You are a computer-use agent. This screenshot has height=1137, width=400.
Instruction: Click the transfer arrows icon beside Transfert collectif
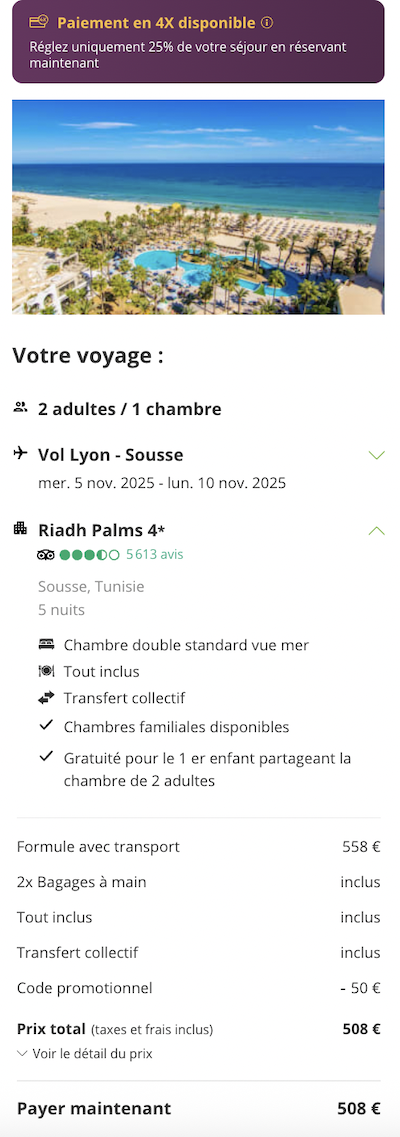tap(46, 698)
